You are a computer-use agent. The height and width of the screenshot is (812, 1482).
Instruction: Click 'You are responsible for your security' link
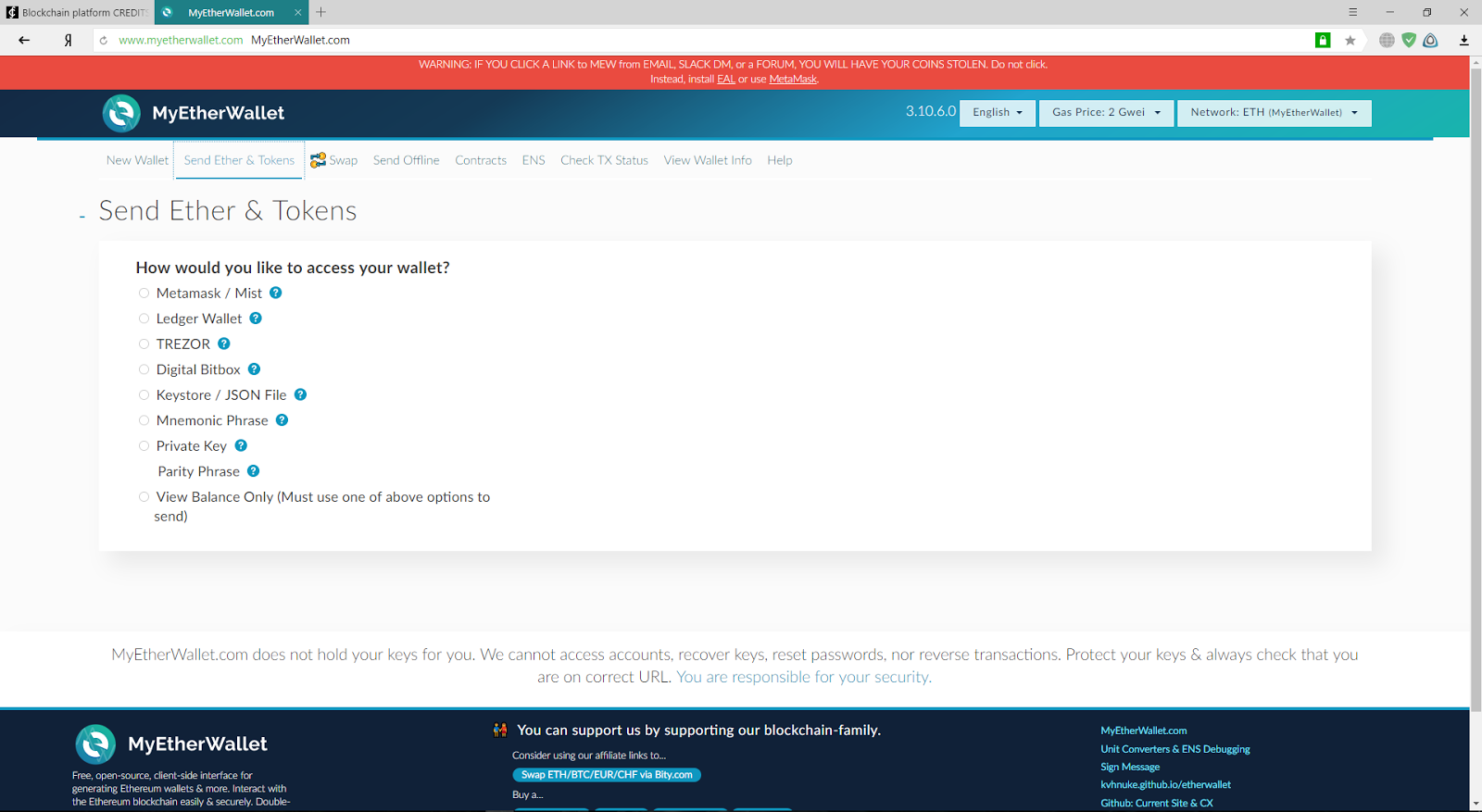(x=804, y=677)
